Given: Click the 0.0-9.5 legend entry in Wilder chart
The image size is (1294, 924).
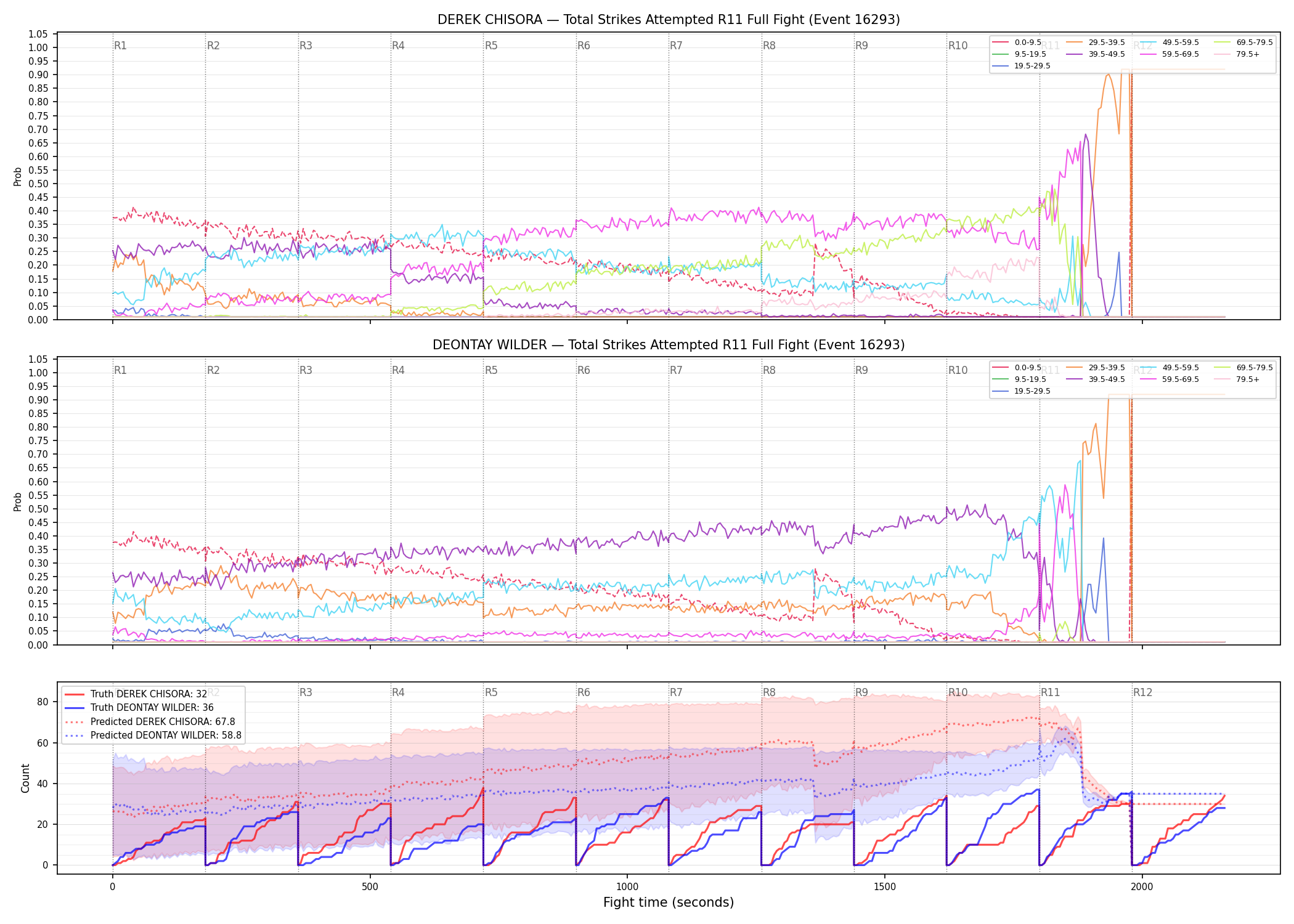Looking at the screenshot, I should pyautogui.click(x=1017, y=368).
